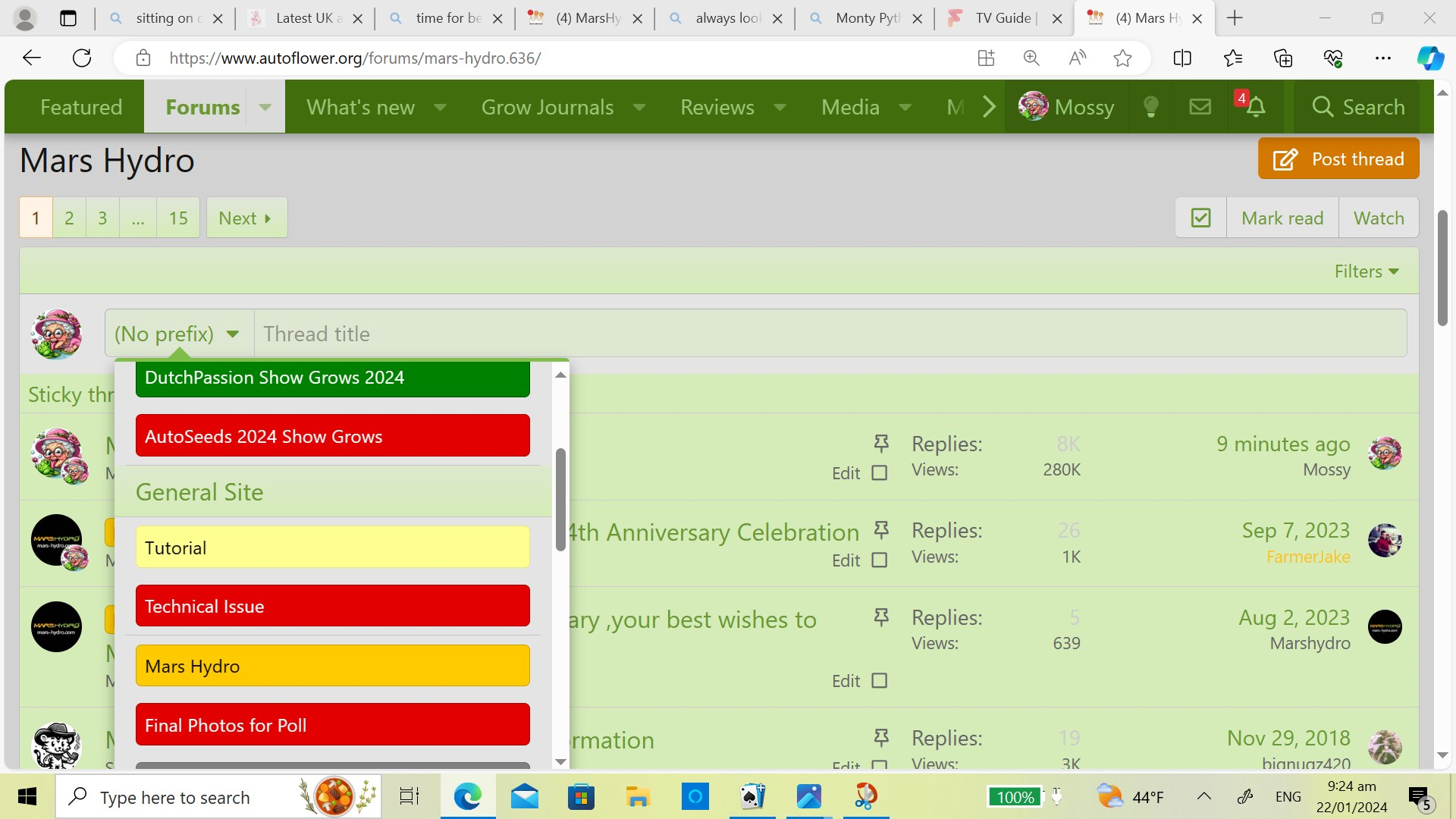Check the box for the 280K views thread
This screenshot has height=819, width=1456.
[x=880, y=473]
